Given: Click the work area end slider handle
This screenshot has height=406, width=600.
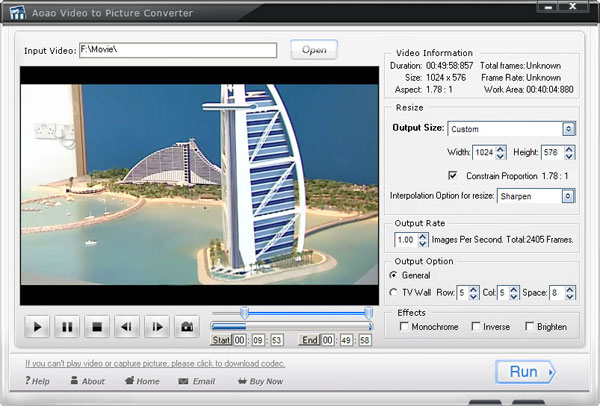Looking at the screenshot, I should 368,313.
